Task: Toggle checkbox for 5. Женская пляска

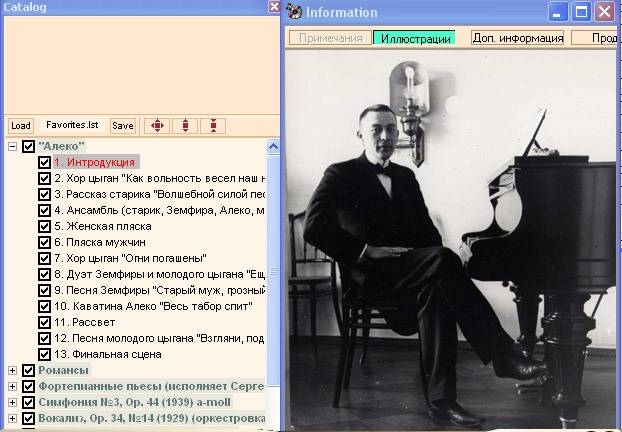Action: click(44, 227)
